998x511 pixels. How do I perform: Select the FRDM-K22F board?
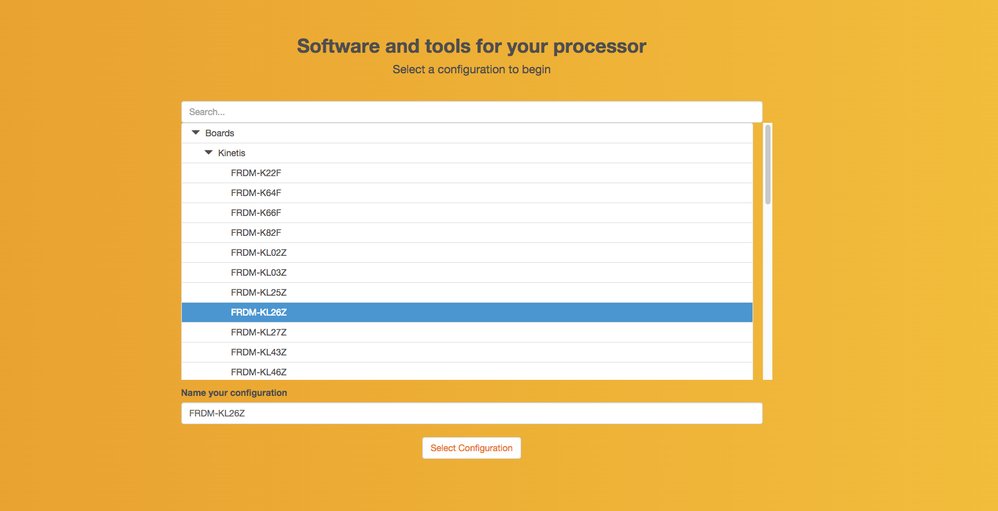pos(256,173)
